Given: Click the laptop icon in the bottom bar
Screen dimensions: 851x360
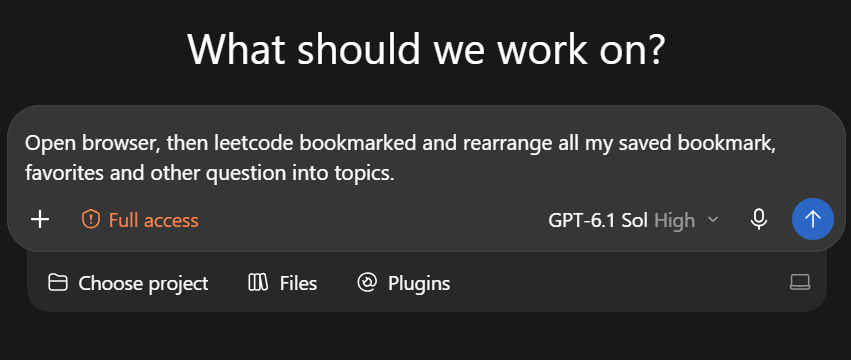Looking at the screenshot, I should click(x=799, y=282).
